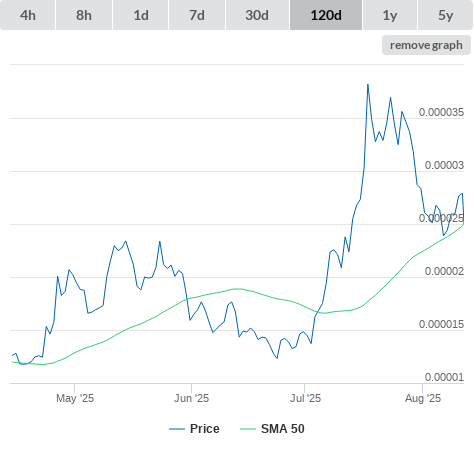Click the 0.000035 y-axis label
Viewport: 474px width, 455px height.
tap(441, 112)
